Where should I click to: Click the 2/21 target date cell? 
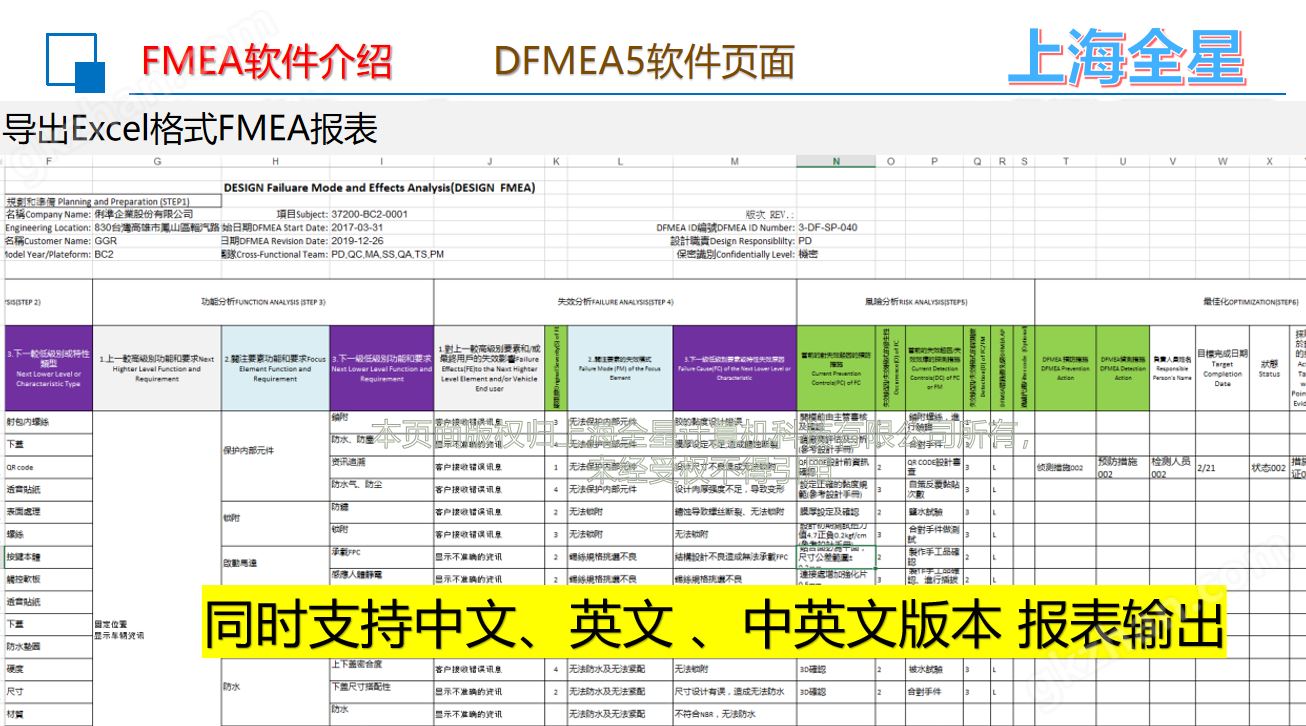(1222, 467)
